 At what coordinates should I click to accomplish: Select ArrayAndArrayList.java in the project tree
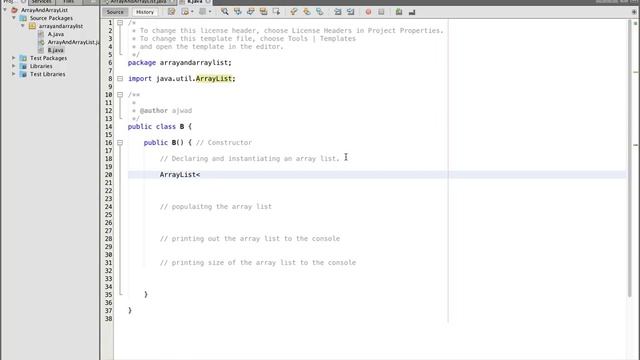pos(73,42)
